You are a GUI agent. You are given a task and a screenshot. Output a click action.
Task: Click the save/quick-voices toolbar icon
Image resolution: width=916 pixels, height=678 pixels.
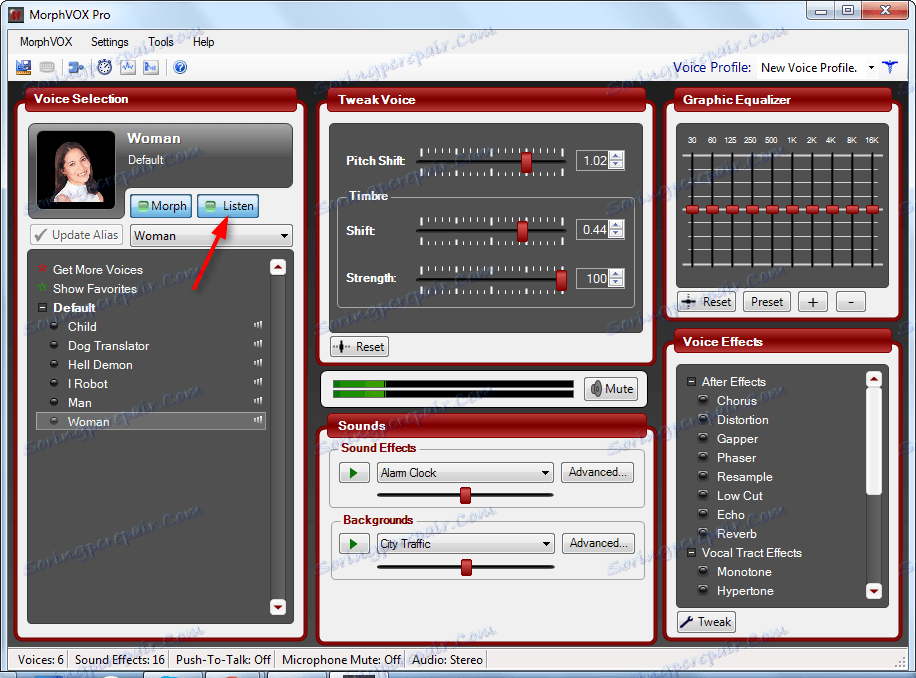(23, 67)
